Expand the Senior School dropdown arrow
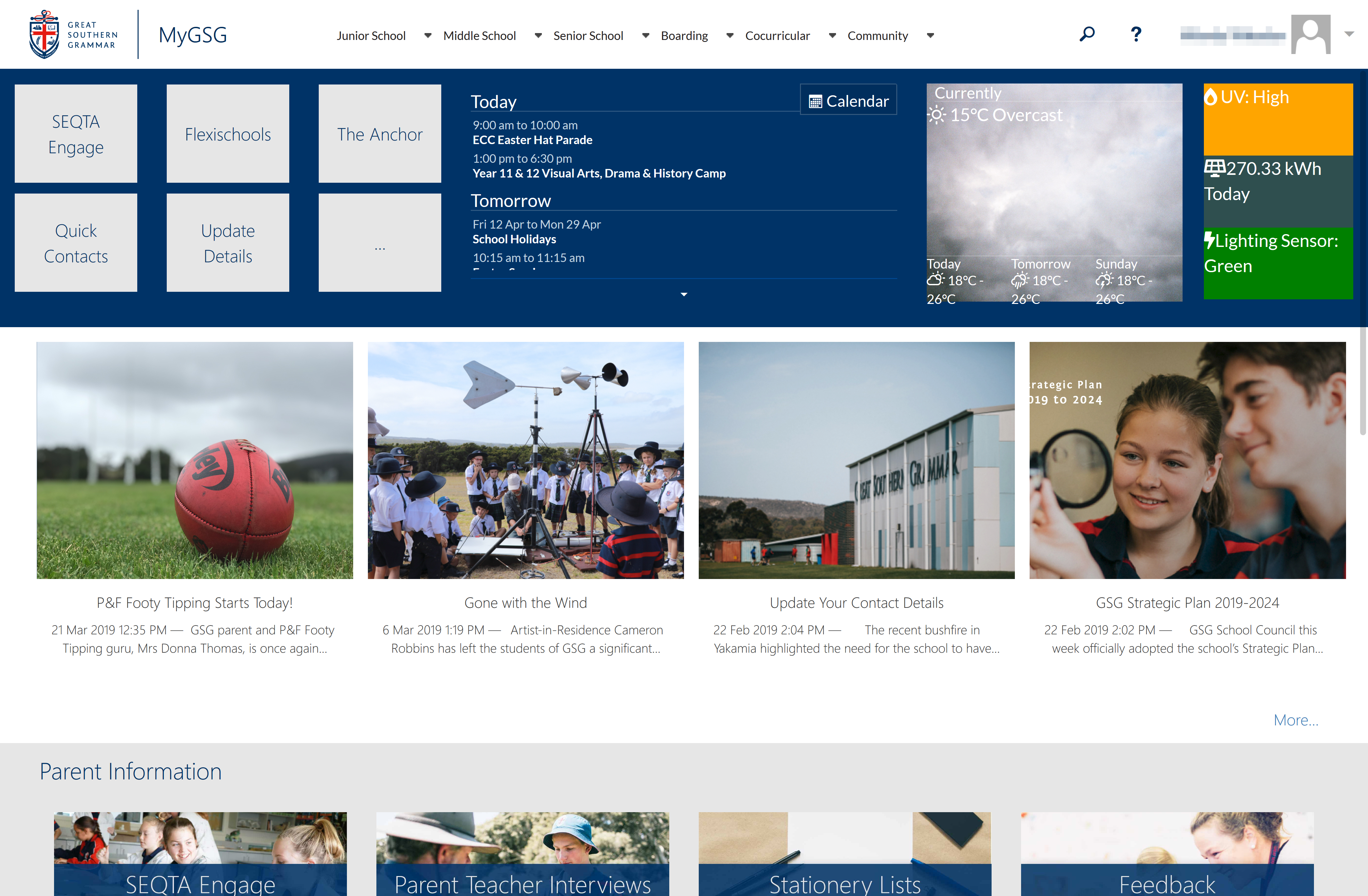 645,36
